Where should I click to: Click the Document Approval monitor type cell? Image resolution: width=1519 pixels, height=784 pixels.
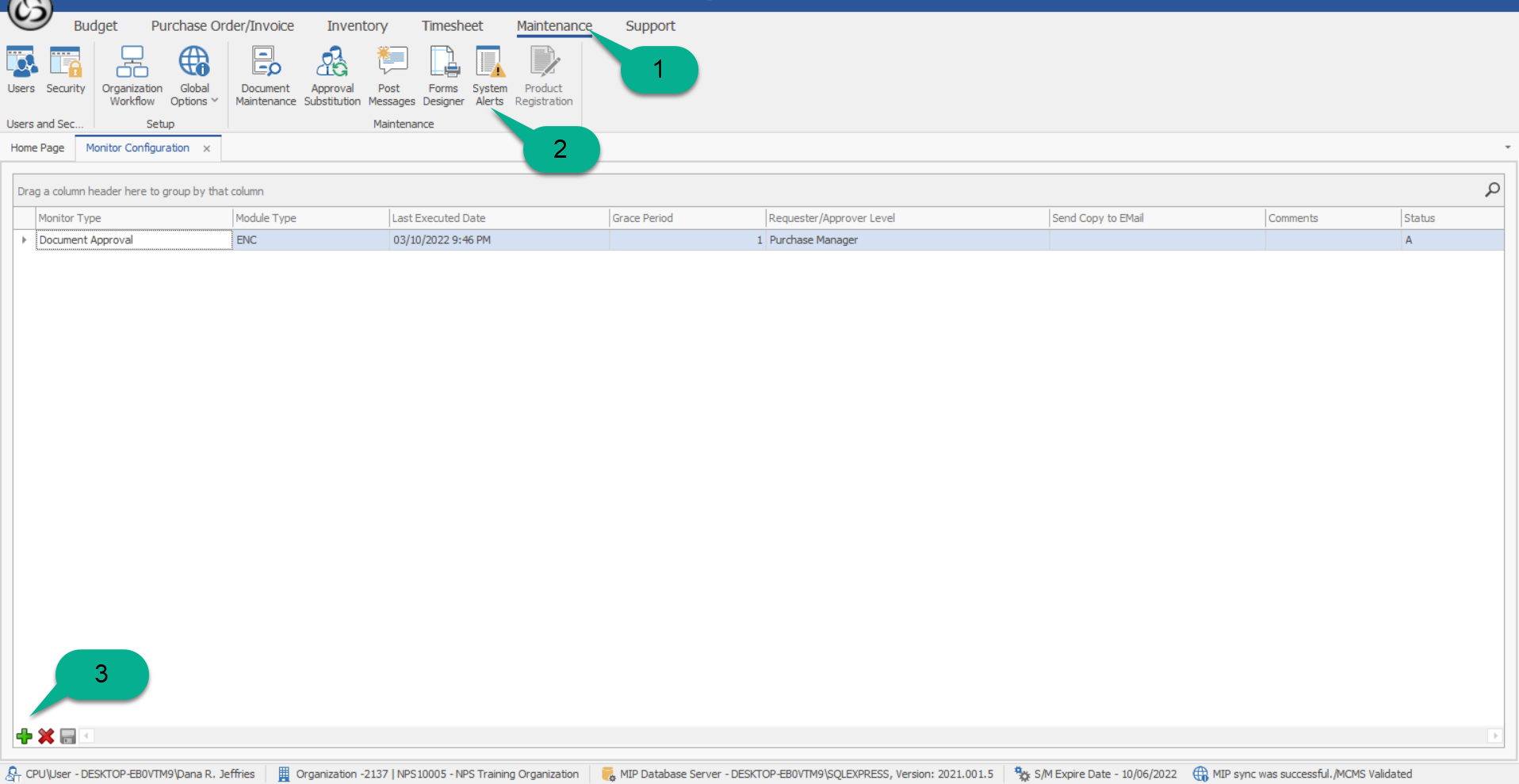click(133, 240)
